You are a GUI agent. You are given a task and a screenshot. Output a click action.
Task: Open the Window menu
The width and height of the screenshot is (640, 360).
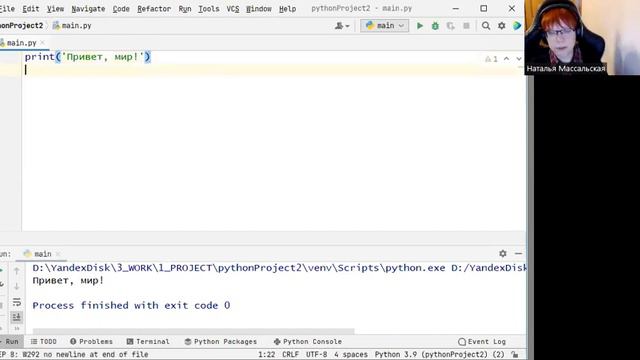click(x=259, y=9)
